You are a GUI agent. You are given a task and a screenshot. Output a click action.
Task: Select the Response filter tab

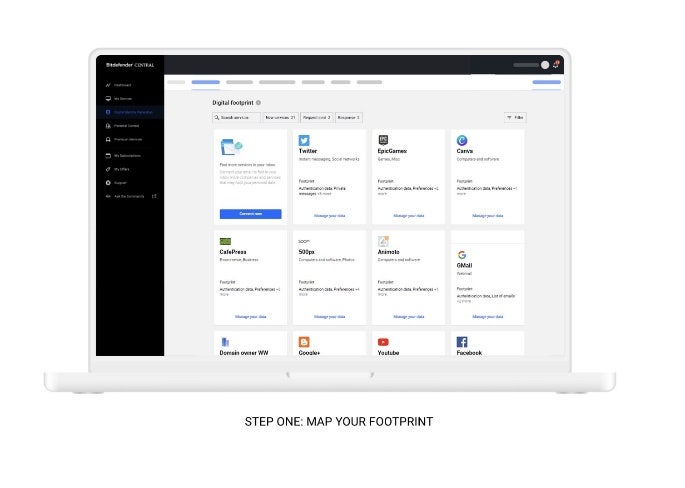(348, 117)
